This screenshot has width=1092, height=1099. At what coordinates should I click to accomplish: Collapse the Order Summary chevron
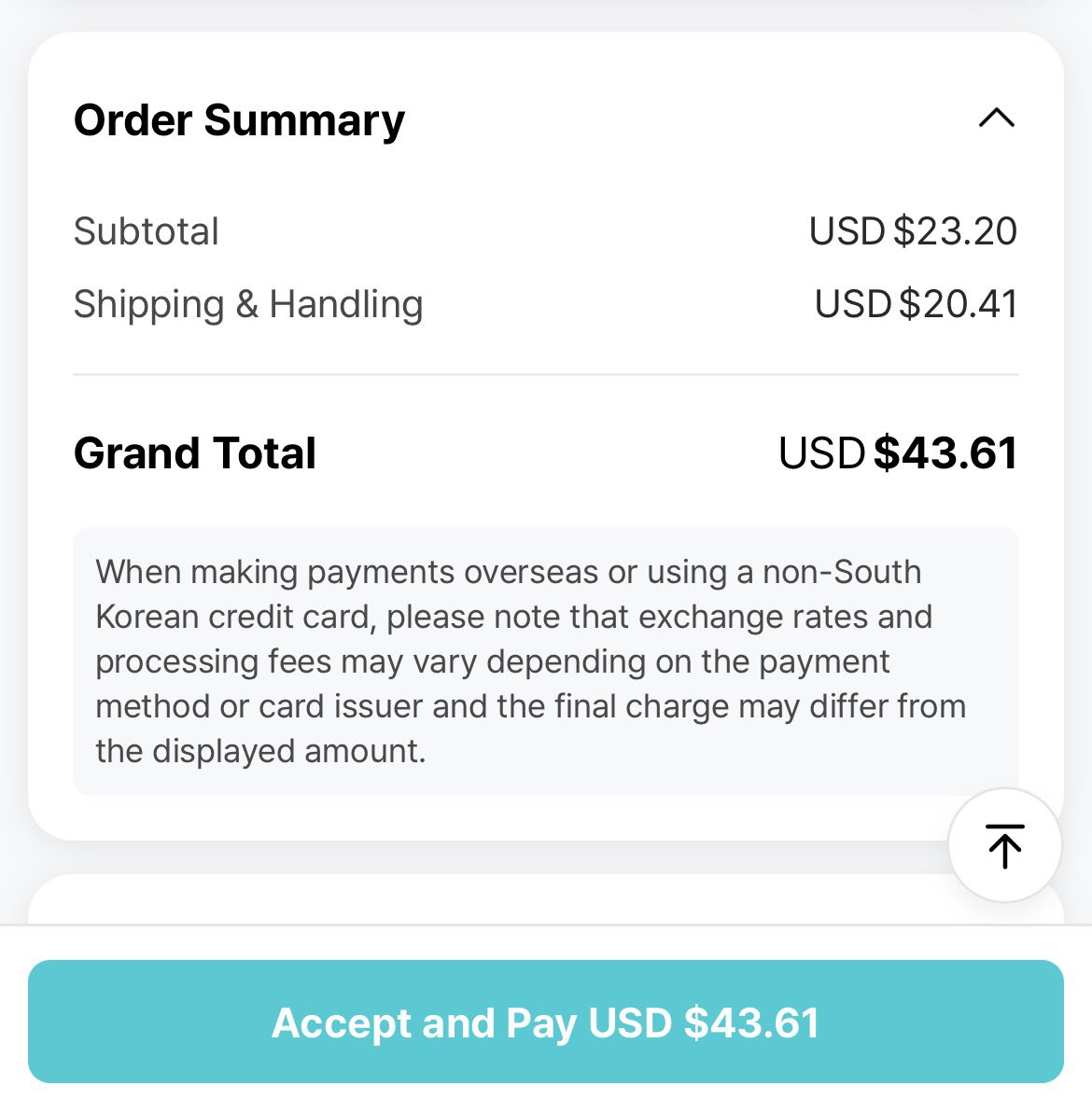(997, 118)
